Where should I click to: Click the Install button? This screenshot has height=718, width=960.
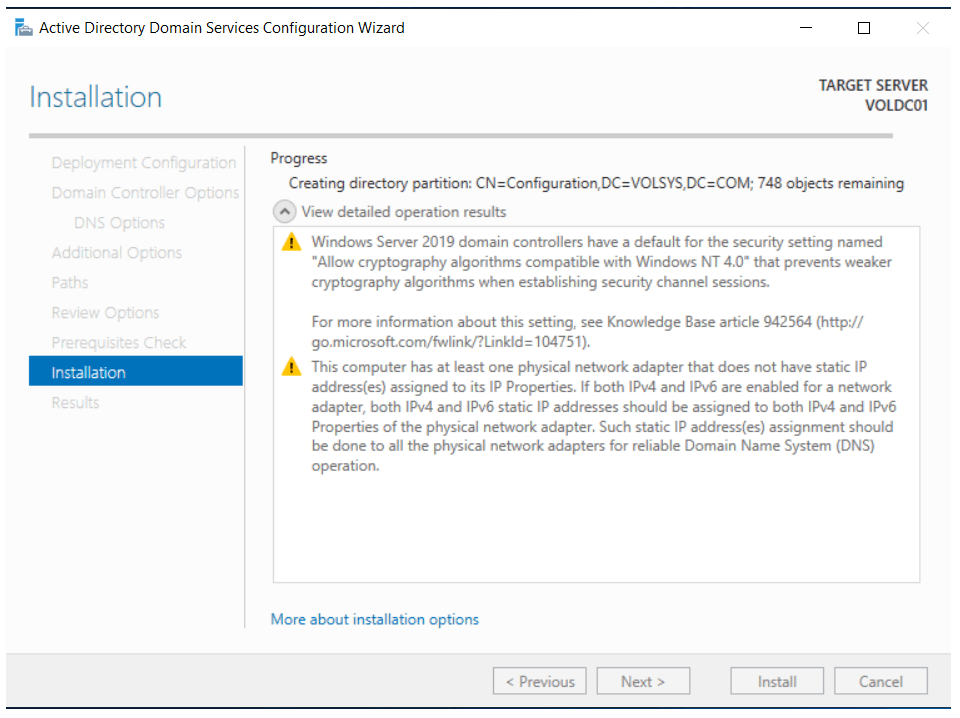(776, 682)
